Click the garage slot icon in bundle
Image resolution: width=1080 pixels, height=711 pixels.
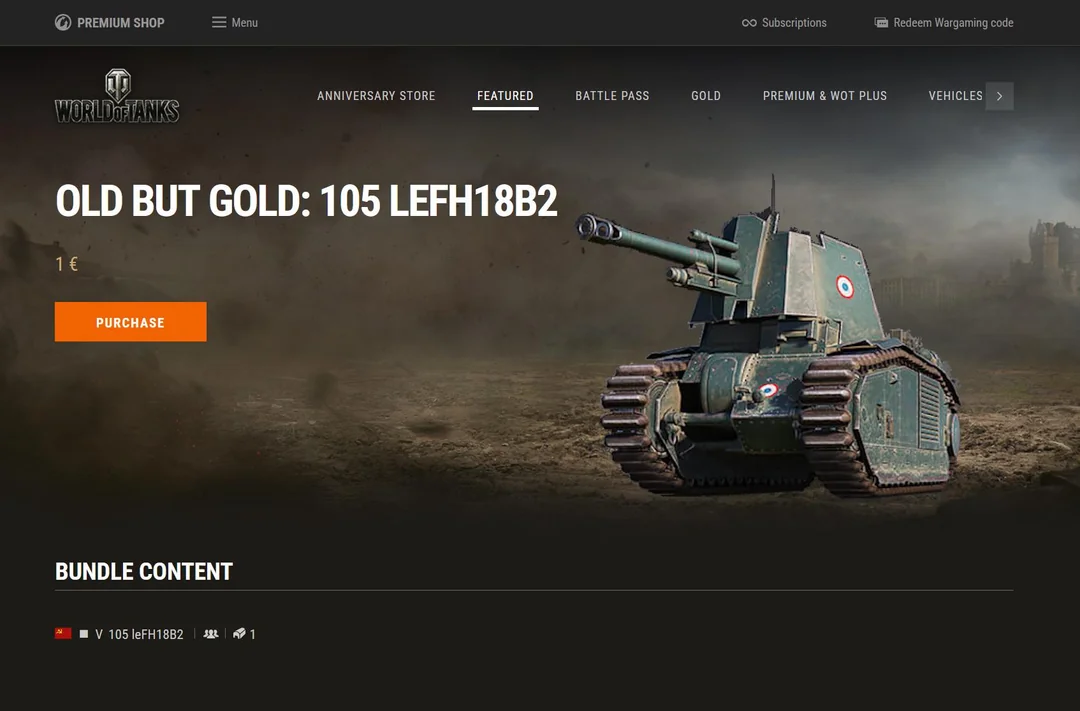(x=239, y=634)
